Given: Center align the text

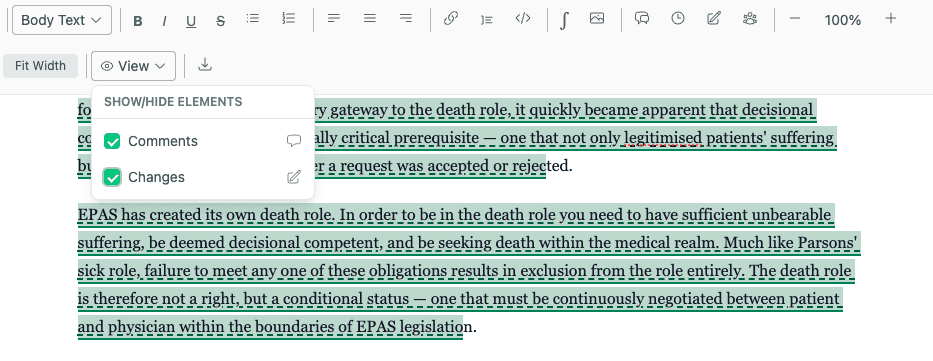Looking at the screenshot, I should click(x=370, y=18).
